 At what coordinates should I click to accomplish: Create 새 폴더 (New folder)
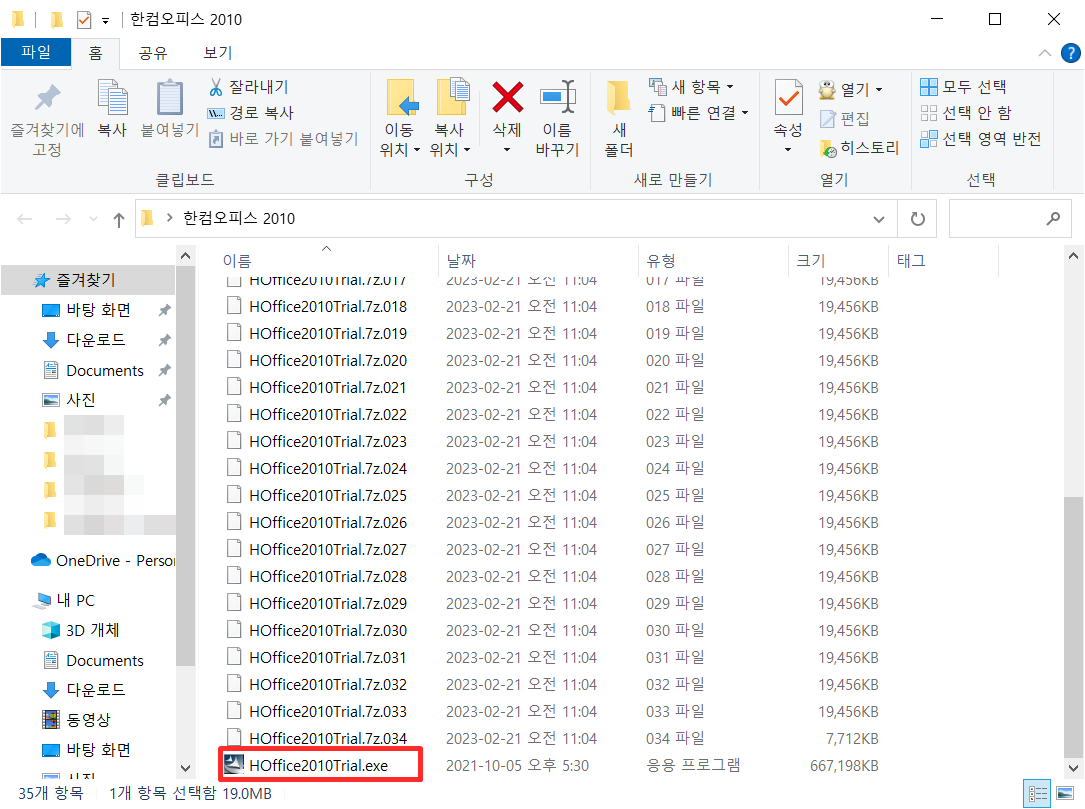[x=619, y=119]
